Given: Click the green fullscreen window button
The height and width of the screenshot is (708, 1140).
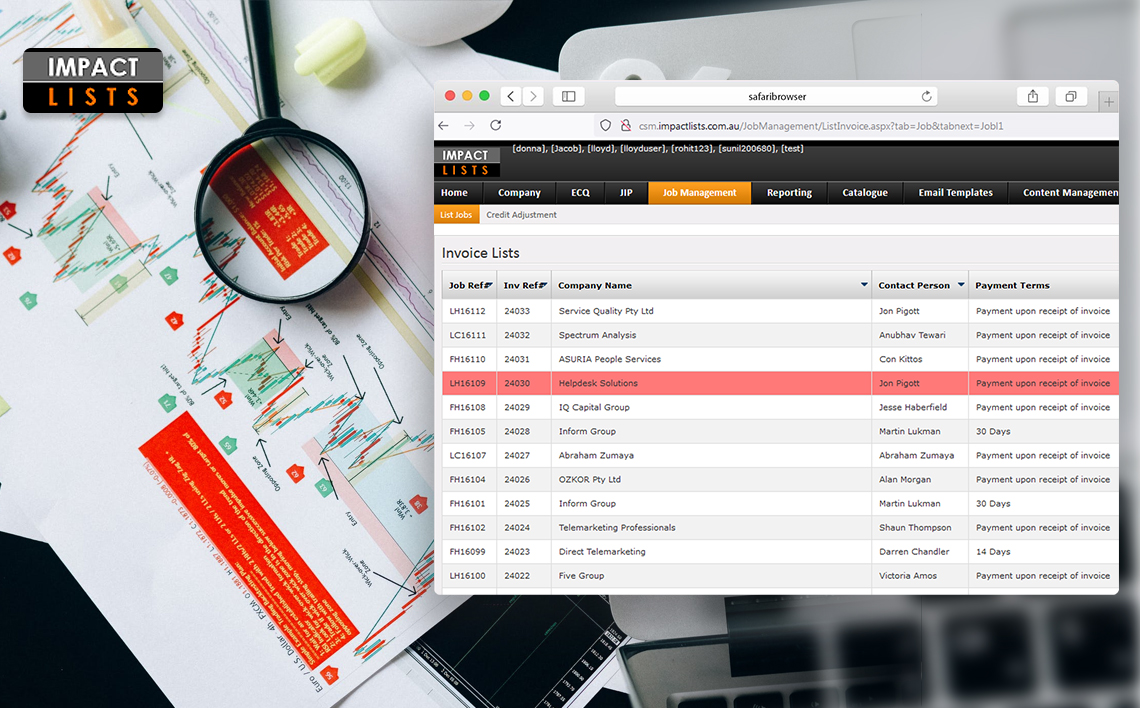Looking at the screenshot, I should [x=484, y=96].
